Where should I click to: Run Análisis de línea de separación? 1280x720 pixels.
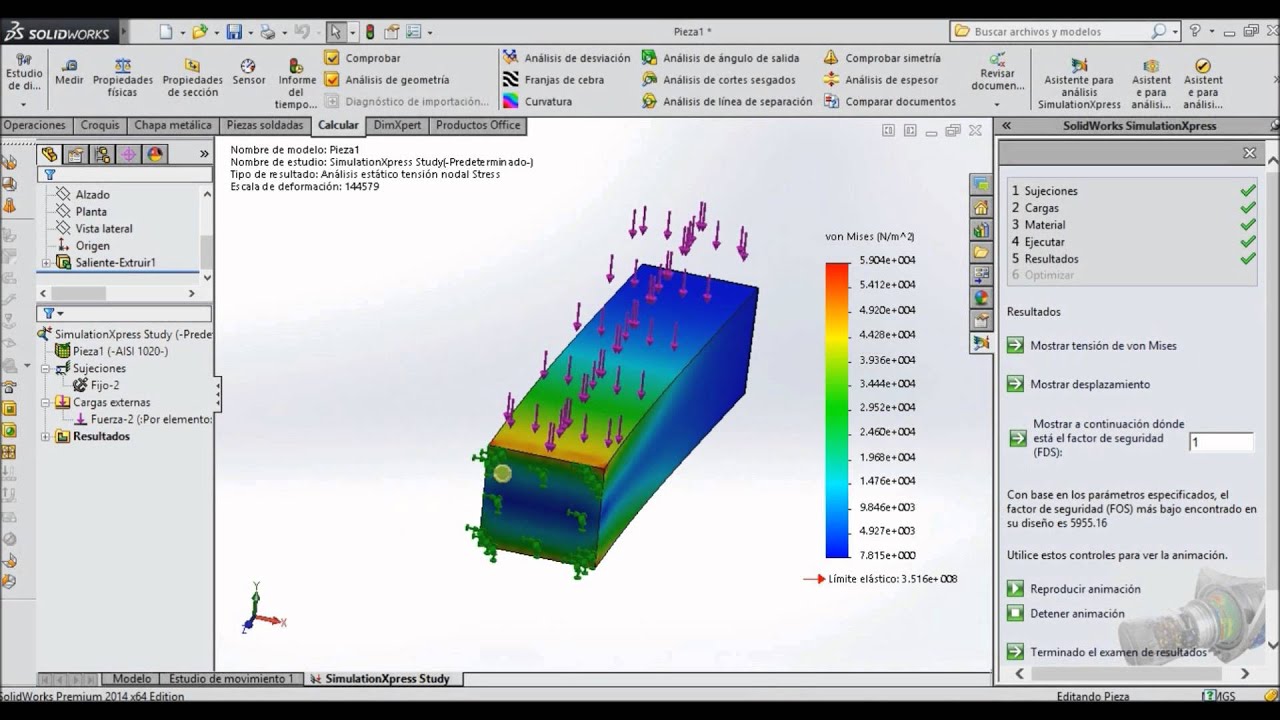click(727, 101)
